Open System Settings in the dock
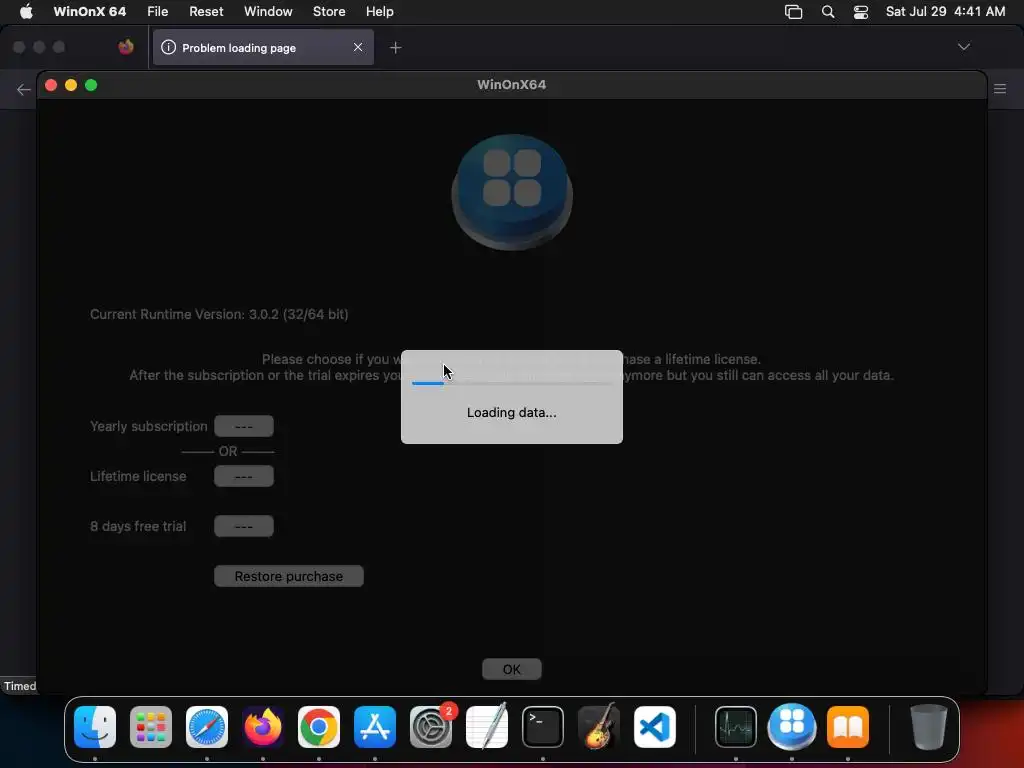This screenshot has height=768, width=1024. point(431,727)
